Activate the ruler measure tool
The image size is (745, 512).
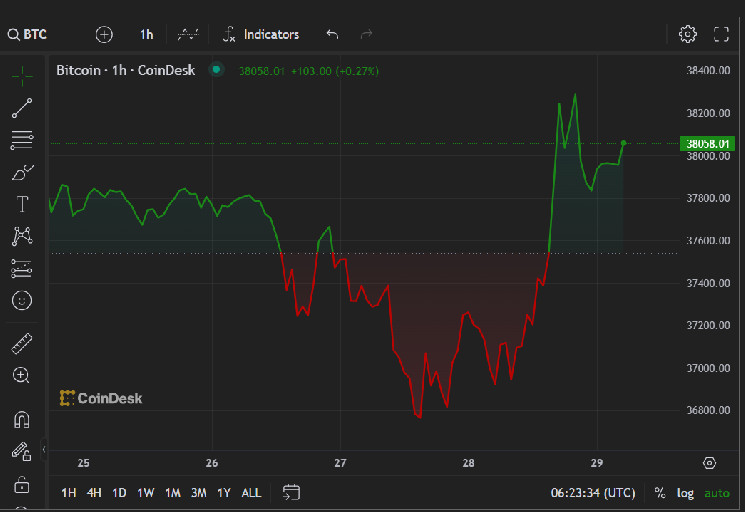22,344
